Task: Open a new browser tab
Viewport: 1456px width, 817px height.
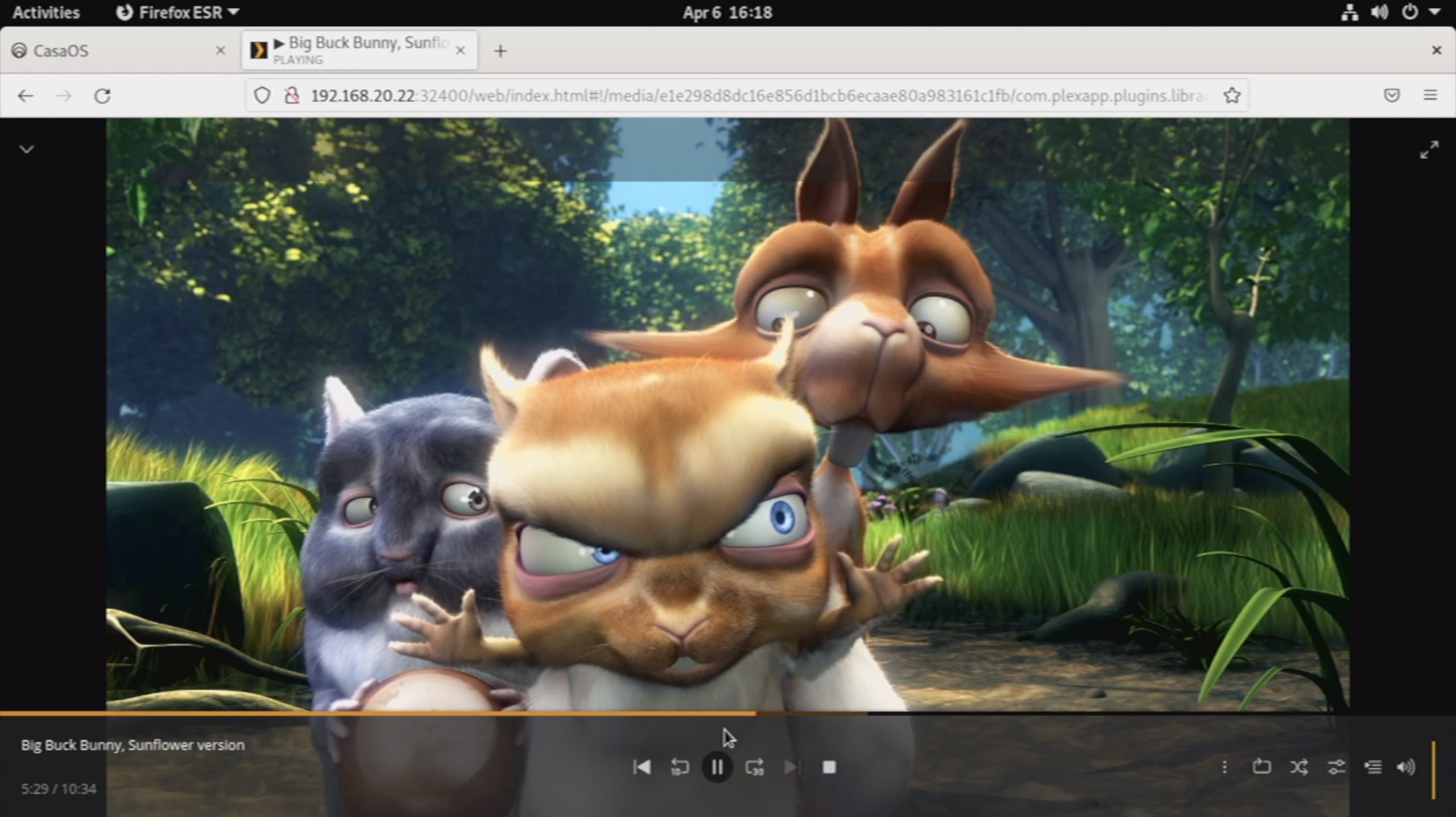Action: pos(500,51)
